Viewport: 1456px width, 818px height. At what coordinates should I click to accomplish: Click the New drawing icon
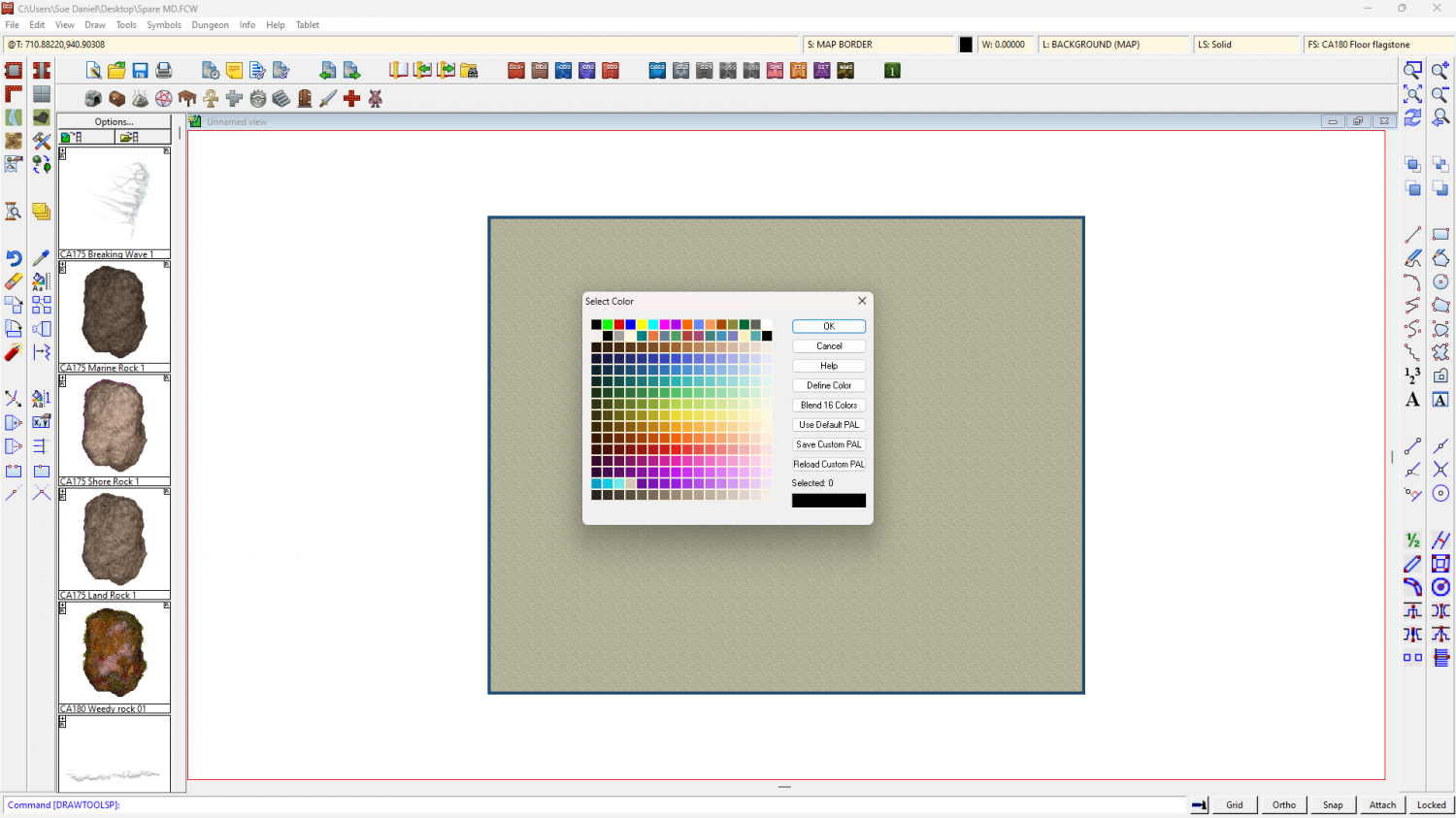tap(93, 70)
